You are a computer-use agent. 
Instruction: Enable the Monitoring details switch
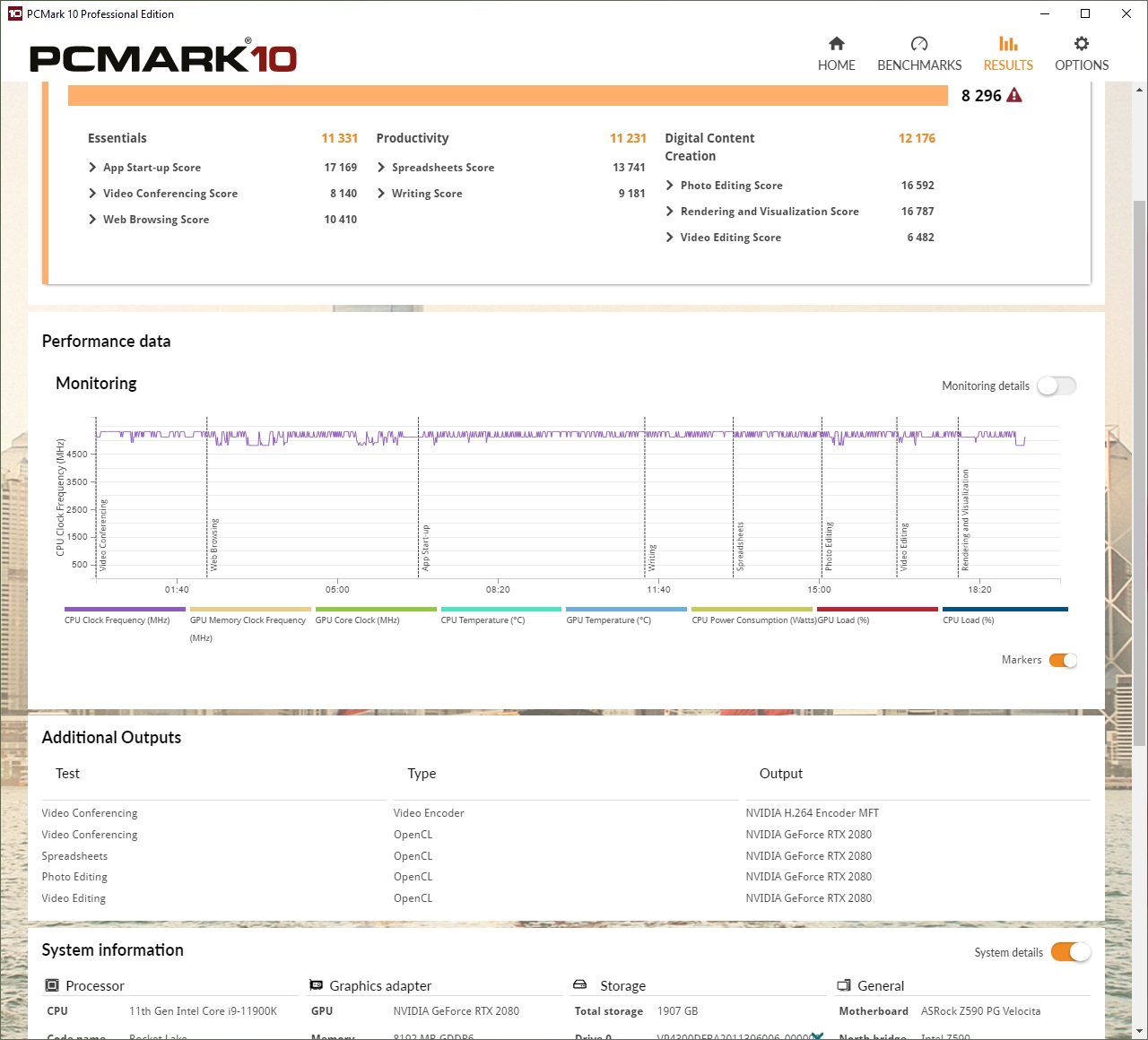click(1057, 386)
